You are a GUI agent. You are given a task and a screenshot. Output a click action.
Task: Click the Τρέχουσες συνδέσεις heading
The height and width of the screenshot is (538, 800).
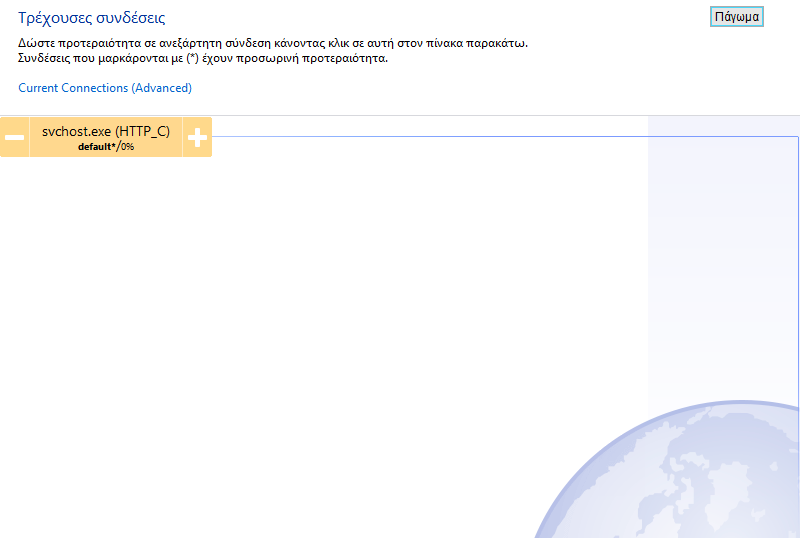pyautogui.click(x=92, y=18)
